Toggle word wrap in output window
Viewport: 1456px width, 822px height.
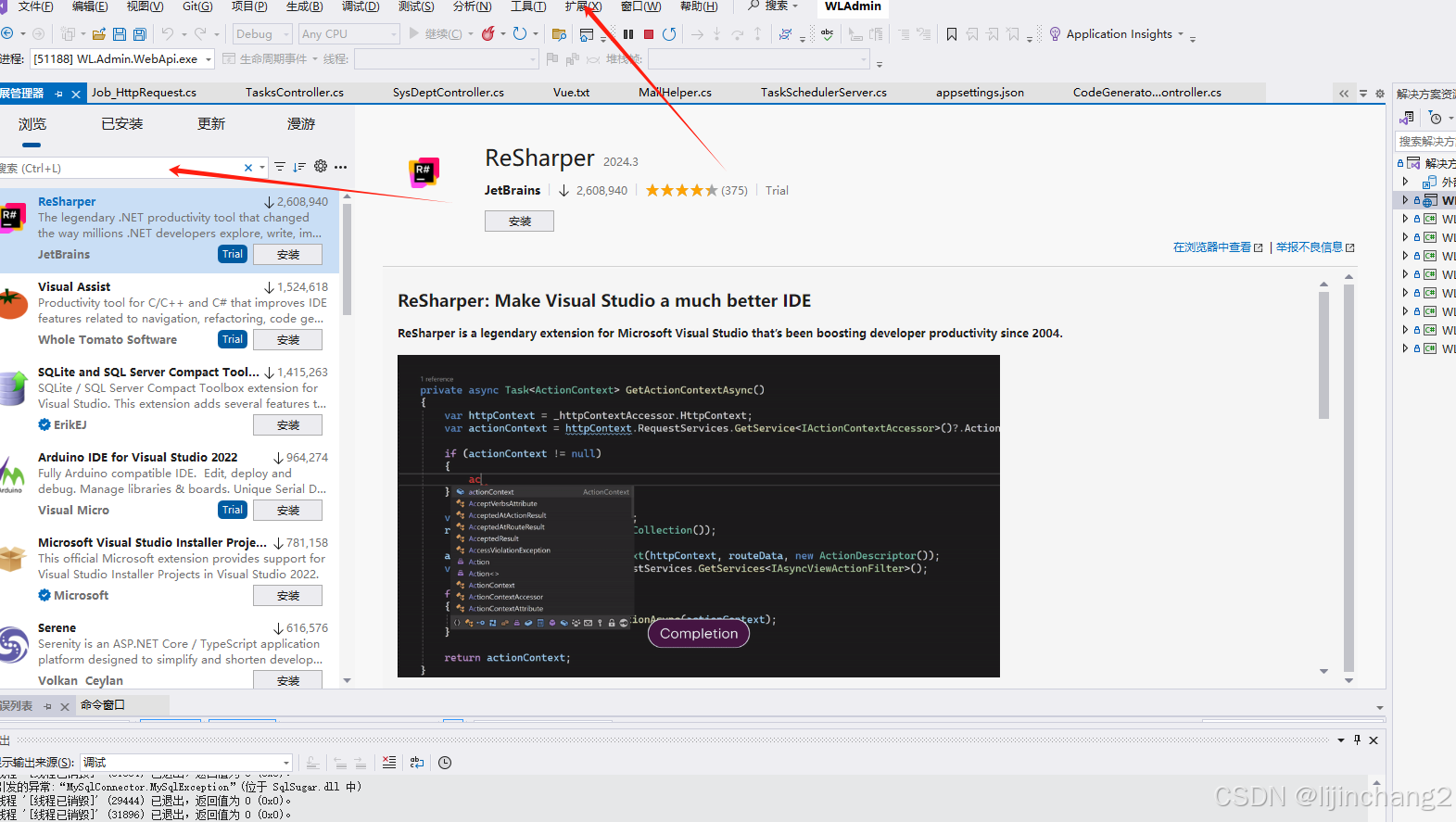pos(417,763)
